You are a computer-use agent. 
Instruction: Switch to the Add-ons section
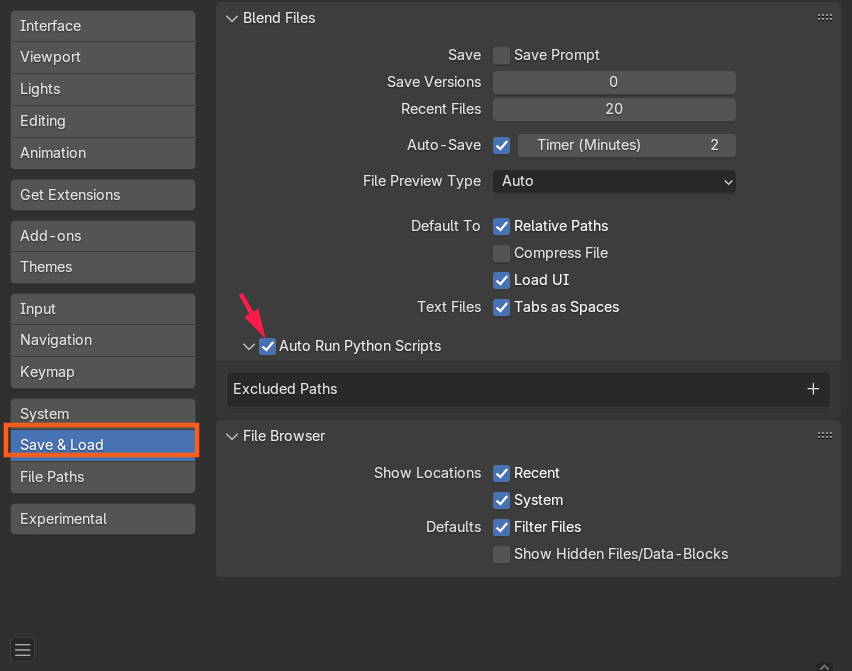click(103, 236)
